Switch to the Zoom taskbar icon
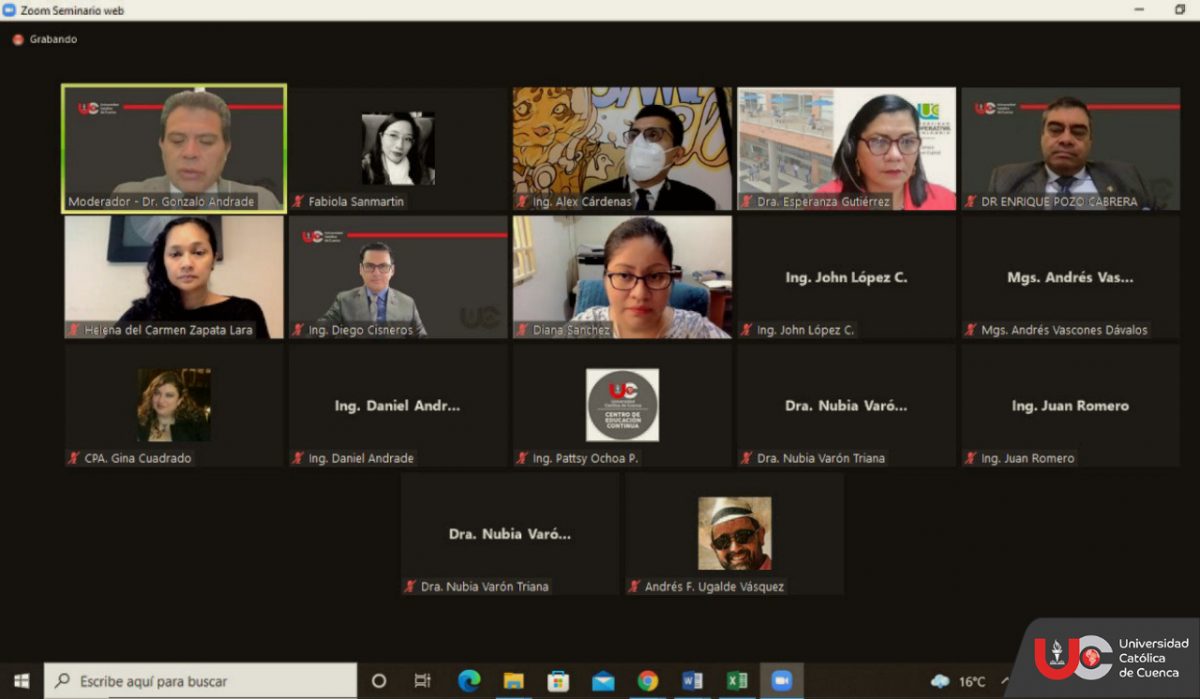Image resolution: width=1200 pixels, height=699 pixels. point(782,681)
